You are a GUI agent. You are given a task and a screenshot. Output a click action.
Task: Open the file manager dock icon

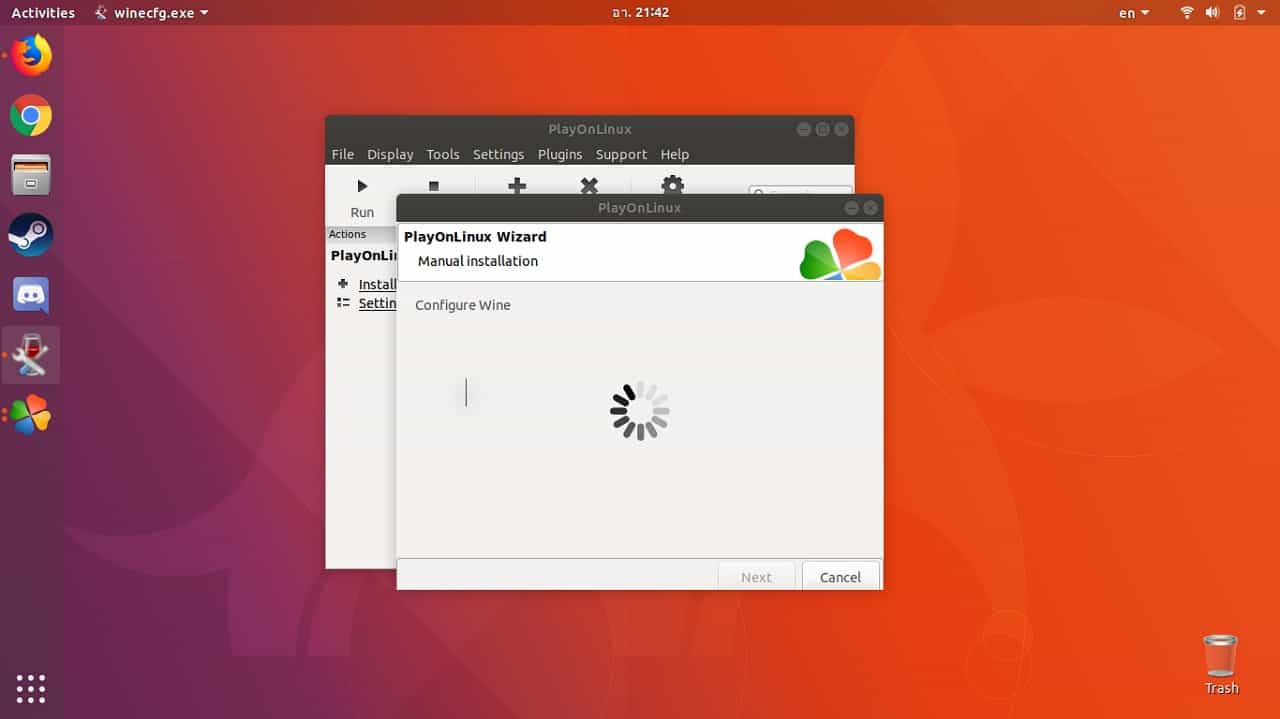[x=31, y=175]
